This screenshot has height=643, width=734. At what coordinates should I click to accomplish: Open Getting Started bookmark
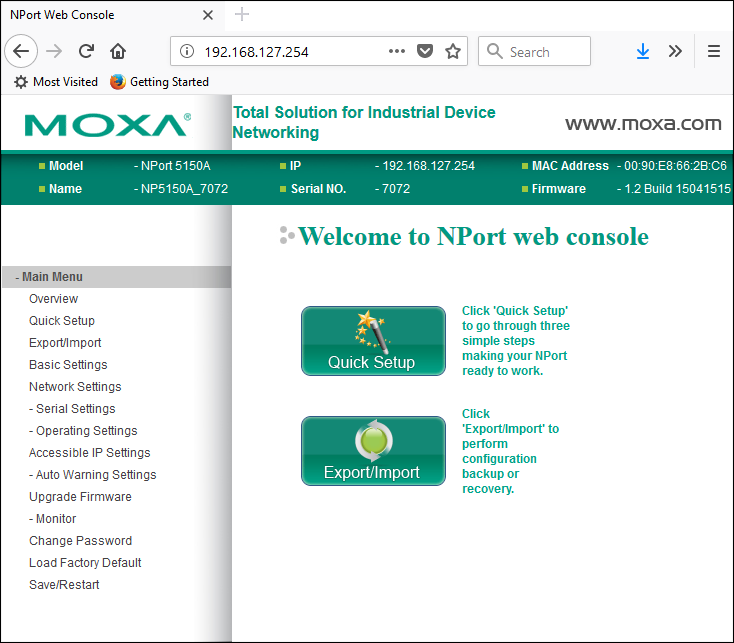(x=160, y=82)
